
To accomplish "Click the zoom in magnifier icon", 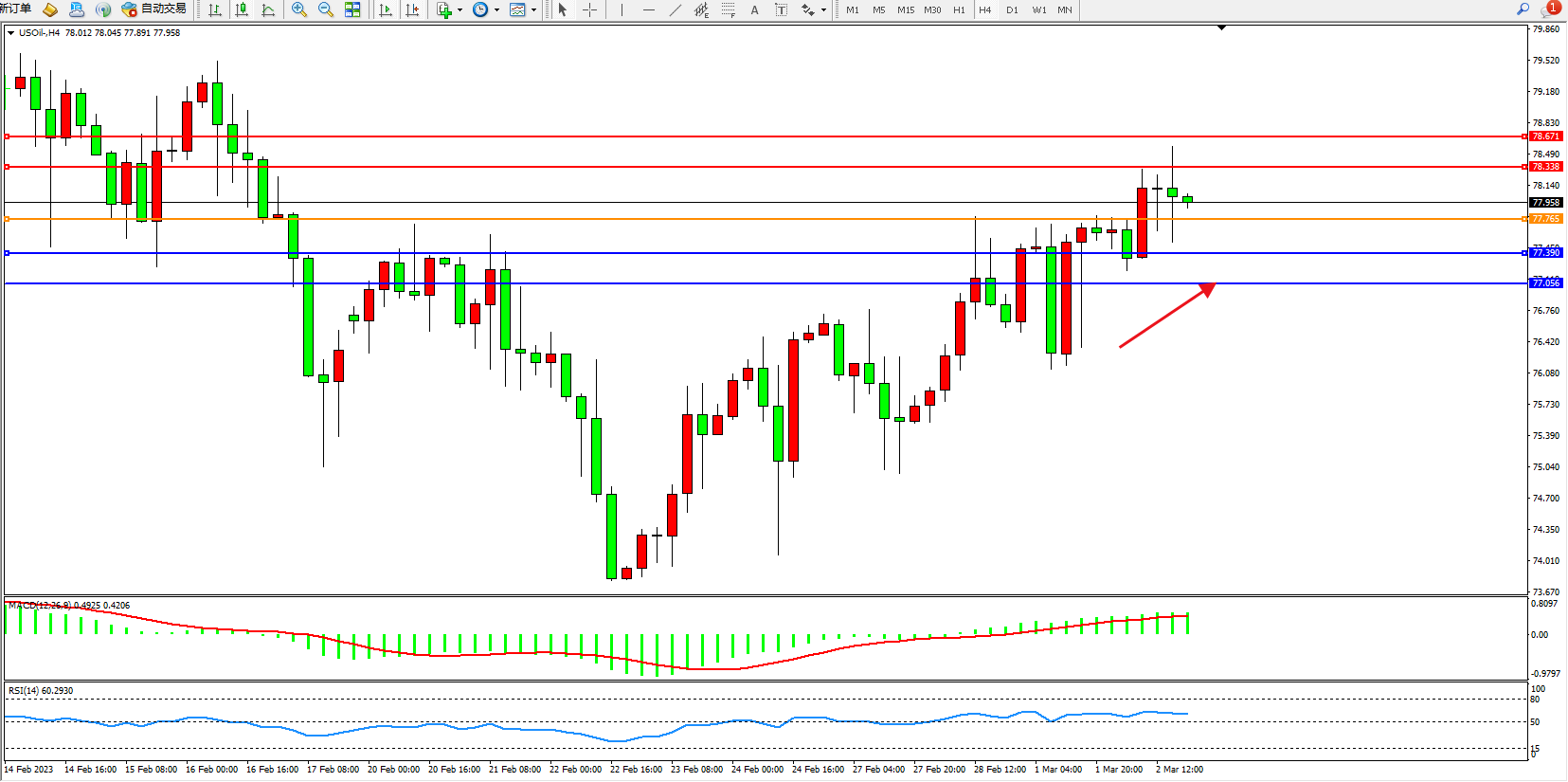I will [x=299, y=9].
